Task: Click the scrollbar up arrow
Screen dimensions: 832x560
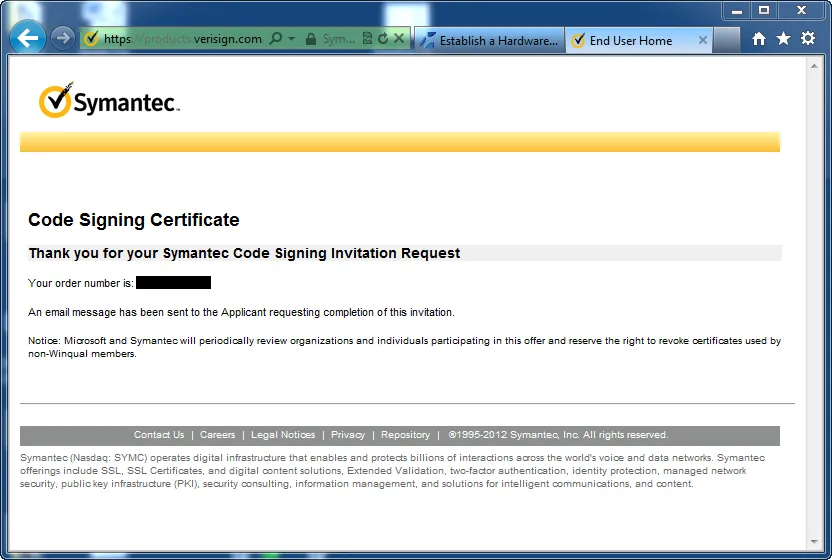Action: click(814, 66)
